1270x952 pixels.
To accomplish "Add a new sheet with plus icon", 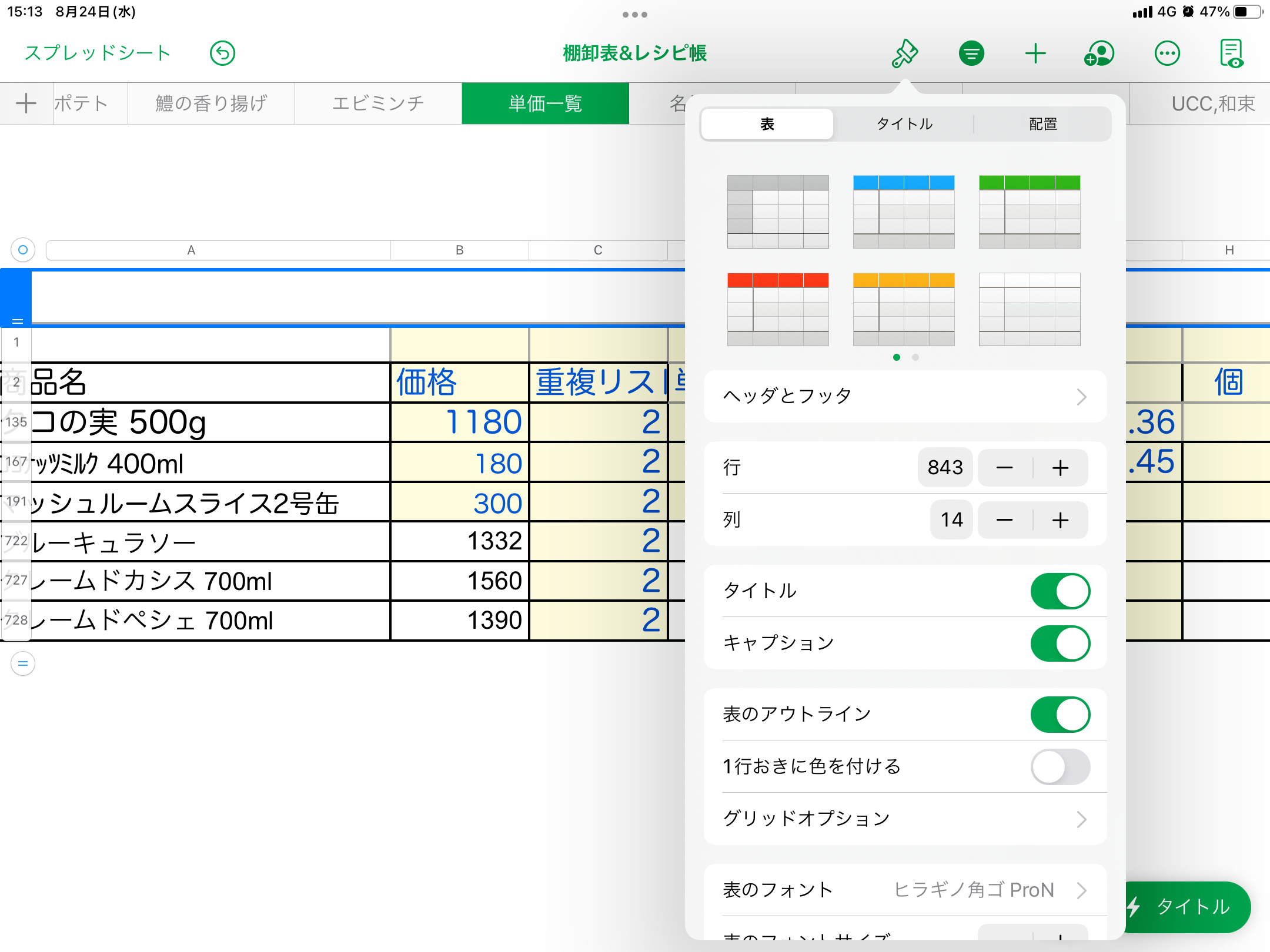I will 26,103.
